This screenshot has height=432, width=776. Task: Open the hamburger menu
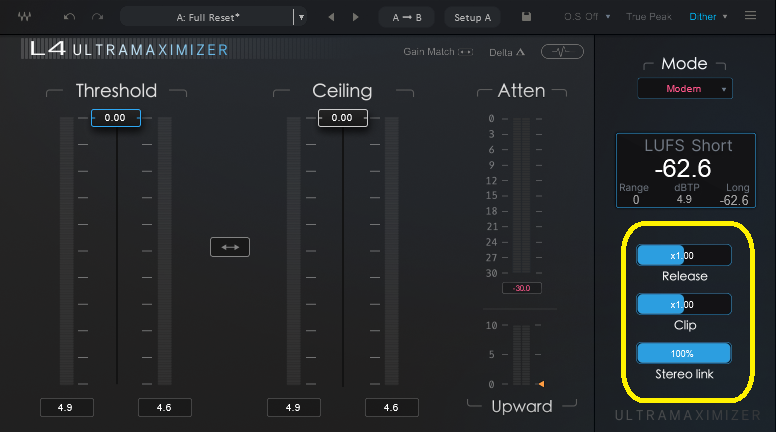(x=751, y=16)
